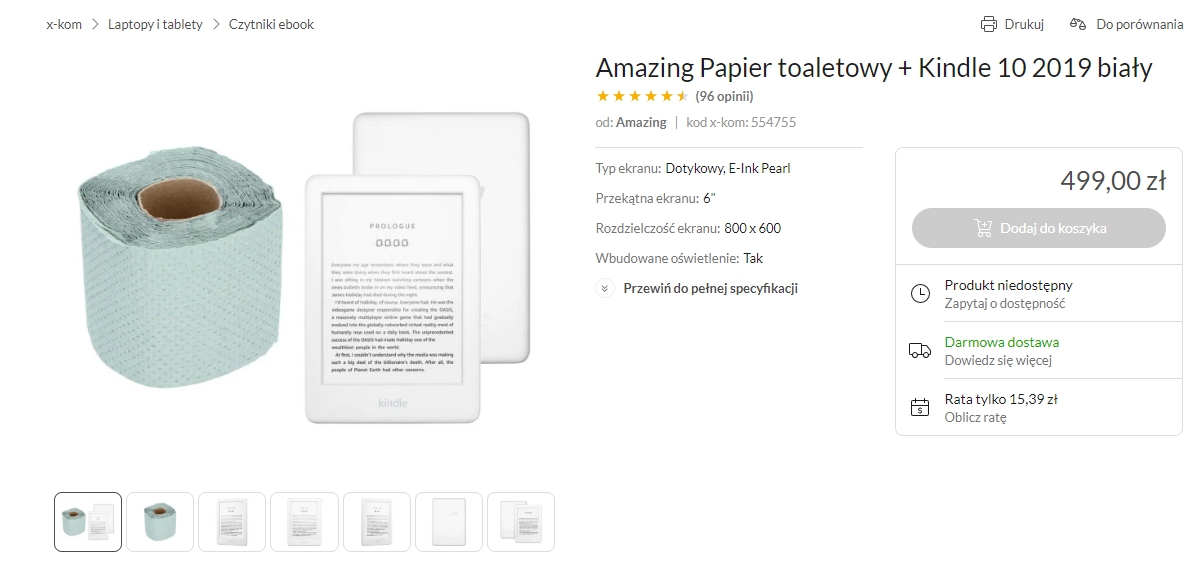The width and height of the screenshot is (1204, 567).
Task: Select the toilet paper roll thumbnail
Action: [x=160, y=522]
